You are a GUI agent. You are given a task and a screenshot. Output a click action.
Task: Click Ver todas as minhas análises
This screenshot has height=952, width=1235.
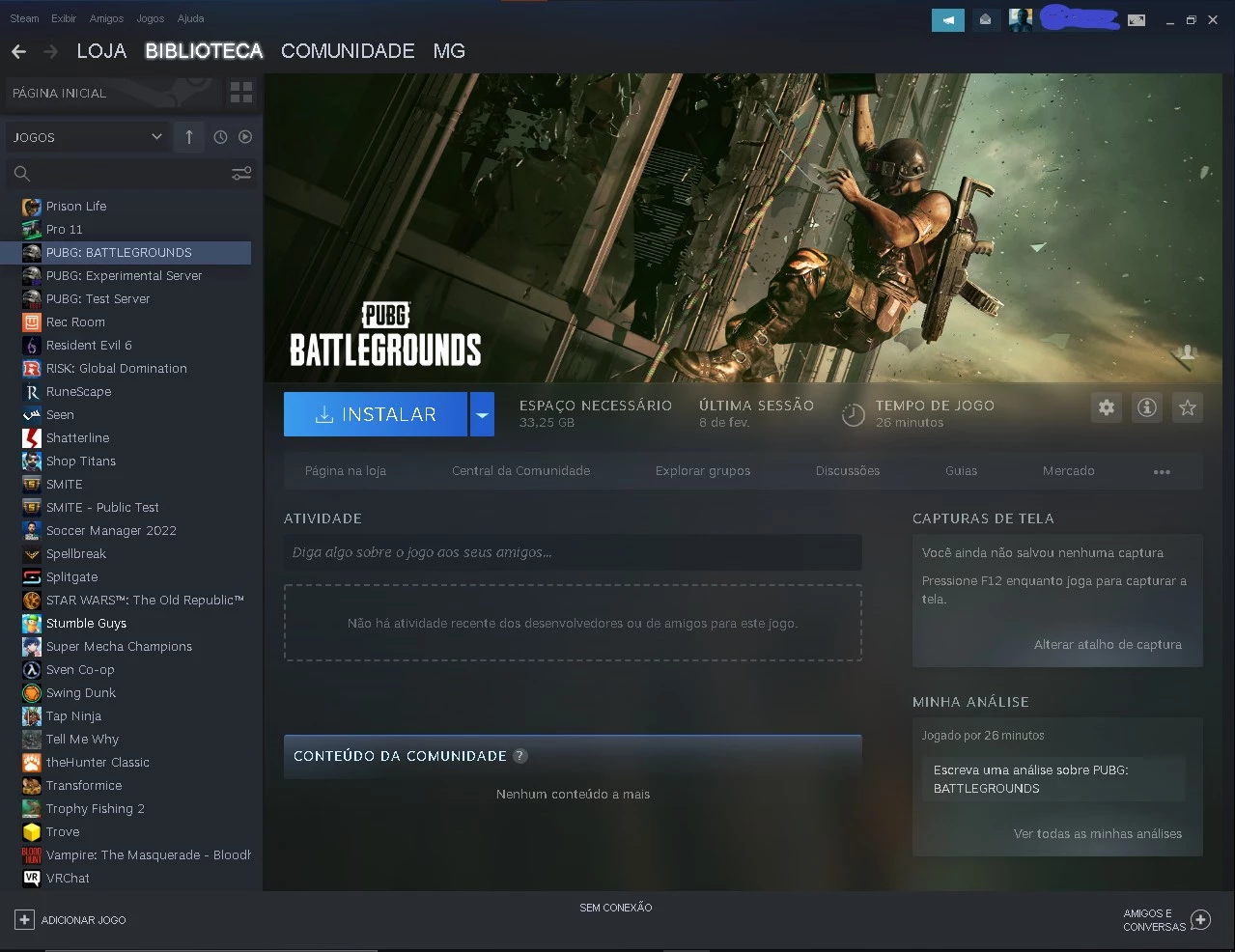(1098, 834)
